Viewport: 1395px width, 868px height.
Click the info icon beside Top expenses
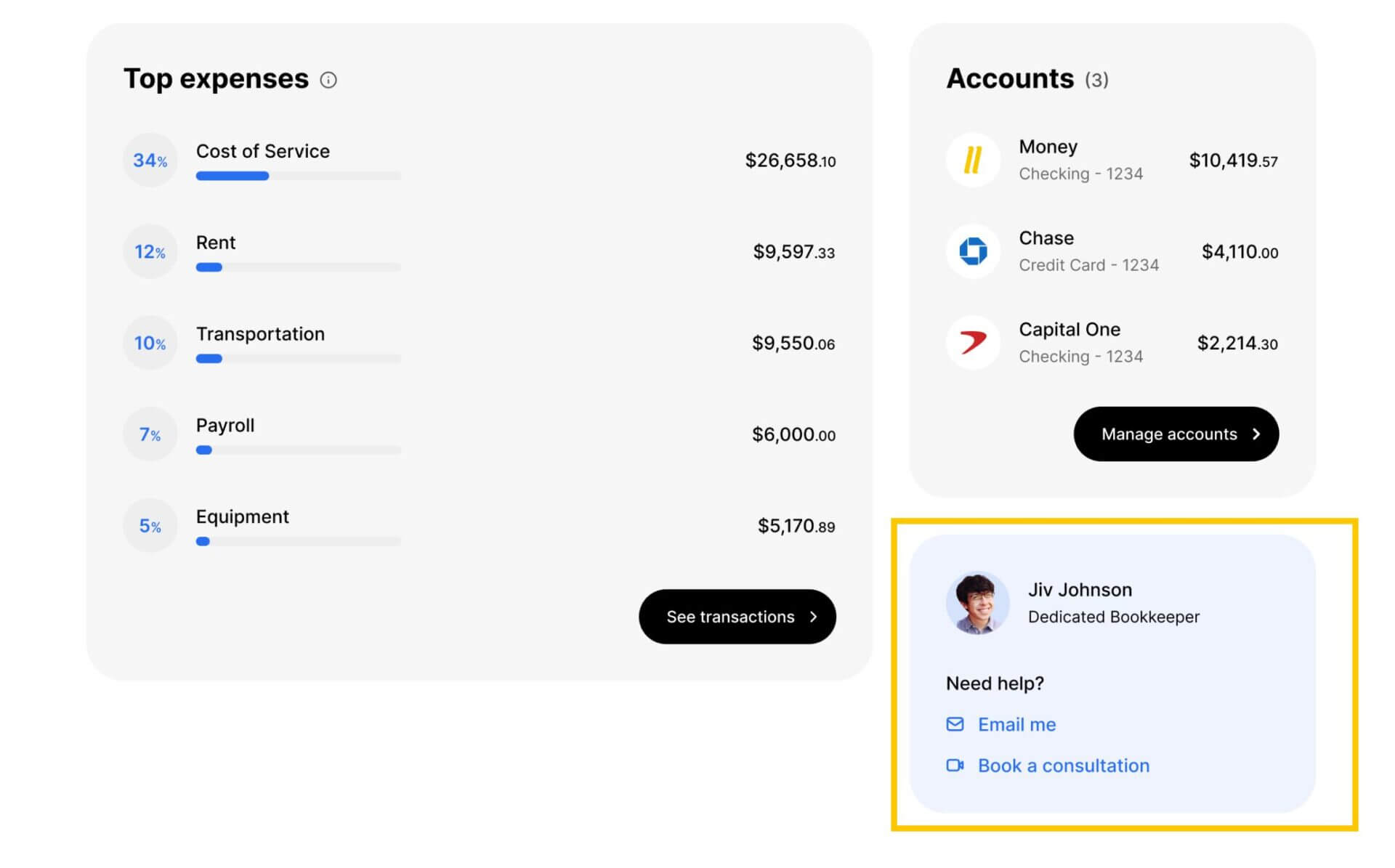(328, 80)
